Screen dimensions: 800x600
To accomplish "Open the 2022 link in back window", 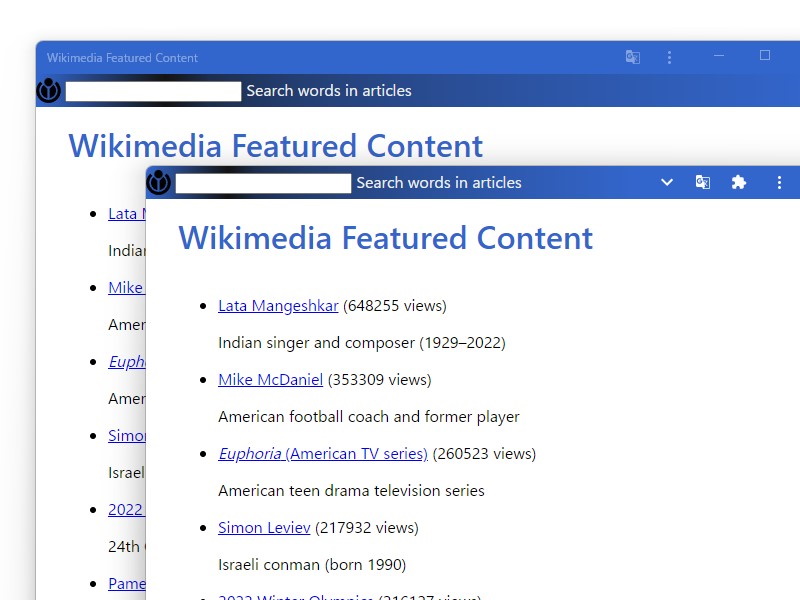I will point(127,510).
